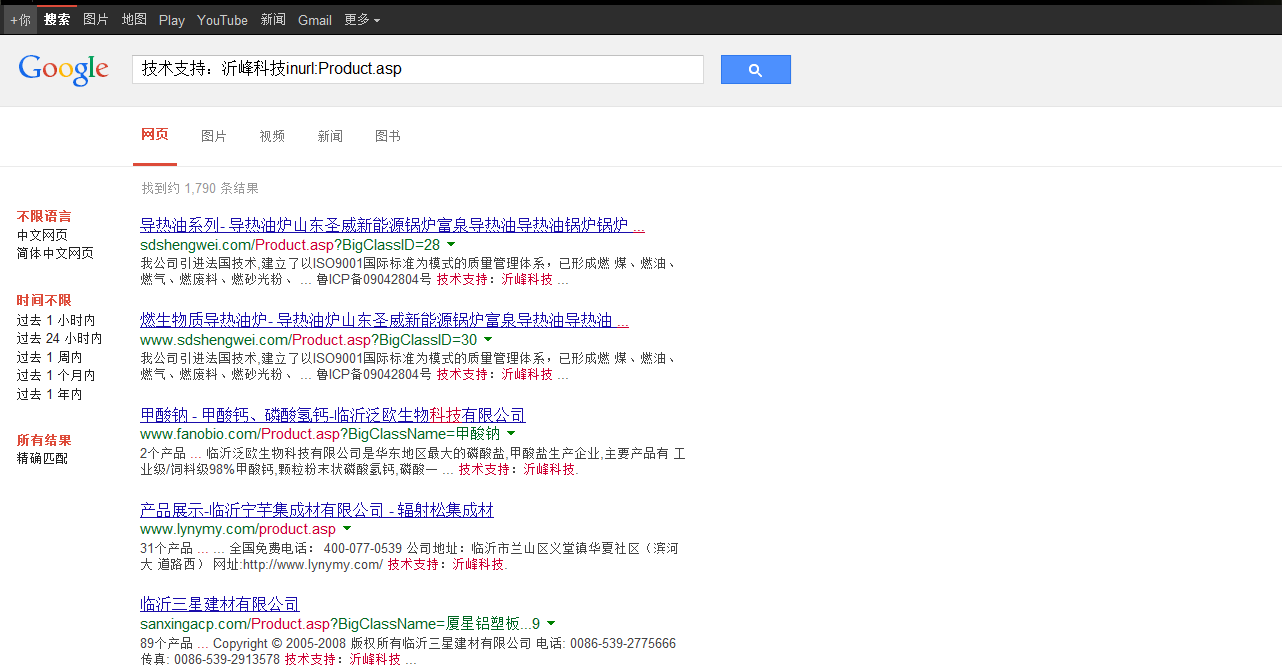The width and height of the screenshot is (1282, 670).
Task: Select the 网页 results tab
Action: click(155, 136)
